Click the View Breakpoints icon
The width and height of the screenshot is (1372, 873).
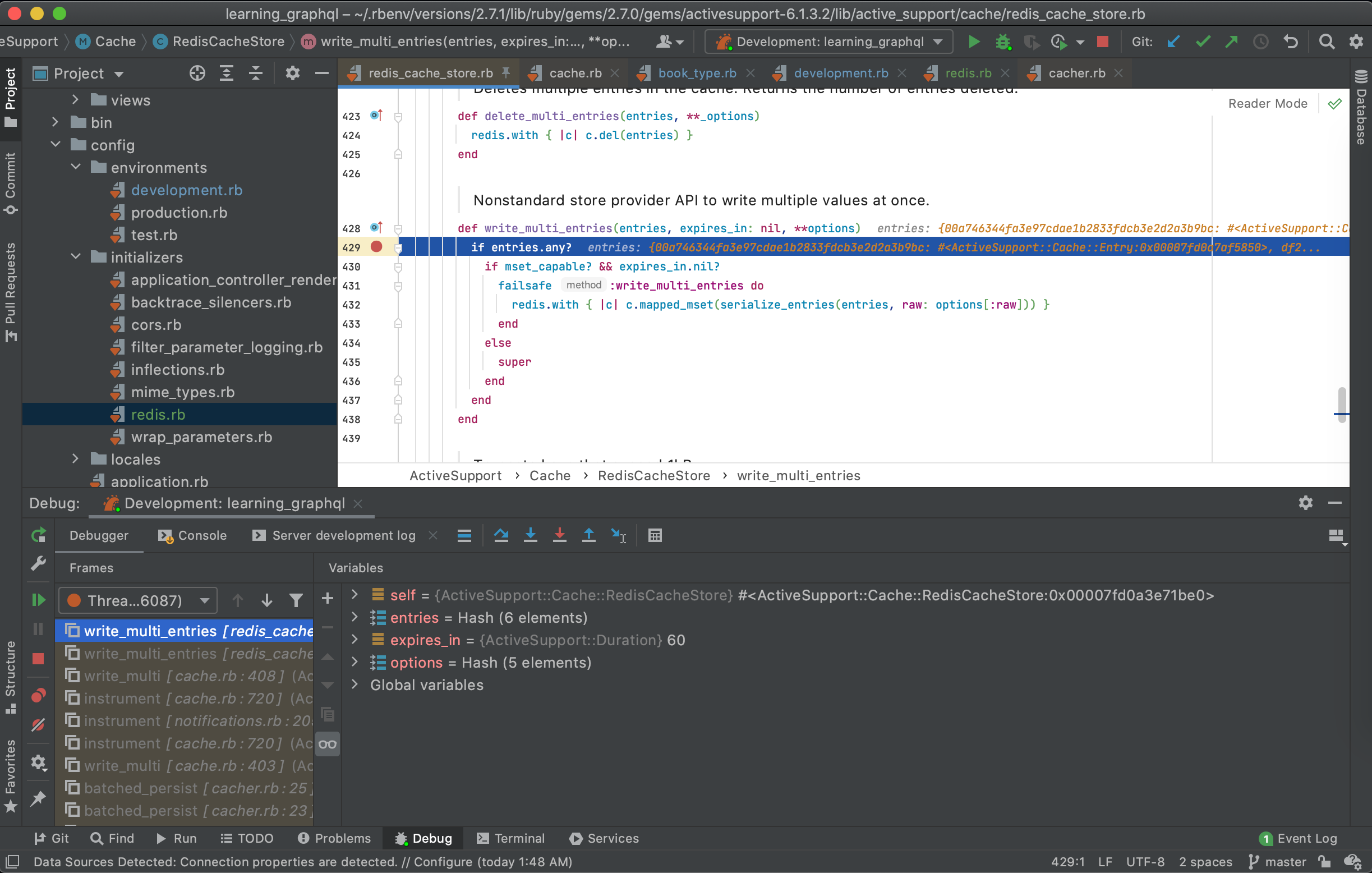click(38, 695)
